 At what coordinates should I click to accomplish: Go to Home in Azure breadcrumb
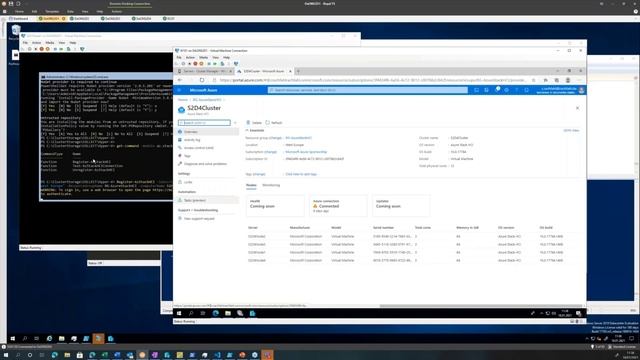182,100
